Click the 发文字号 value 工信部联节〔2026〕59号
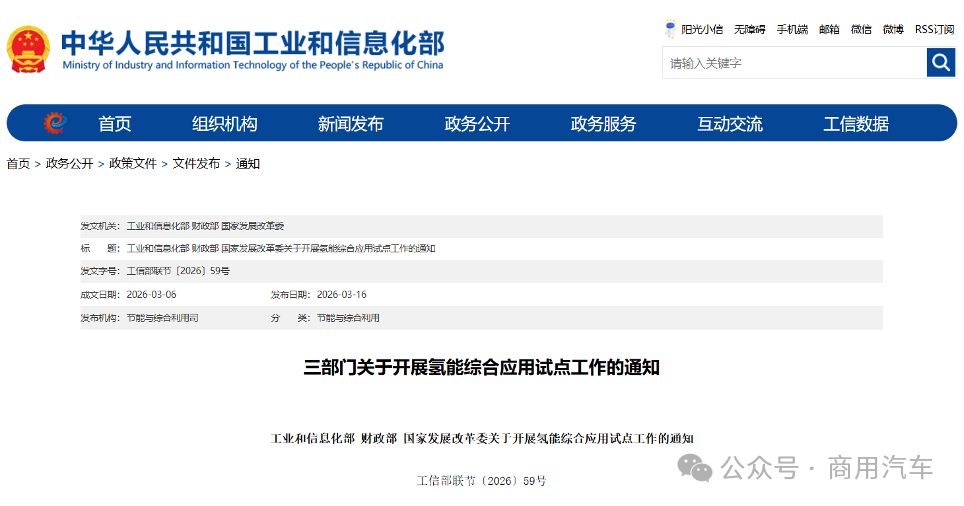This screenshot has height=506, width=964. [178, 271]
